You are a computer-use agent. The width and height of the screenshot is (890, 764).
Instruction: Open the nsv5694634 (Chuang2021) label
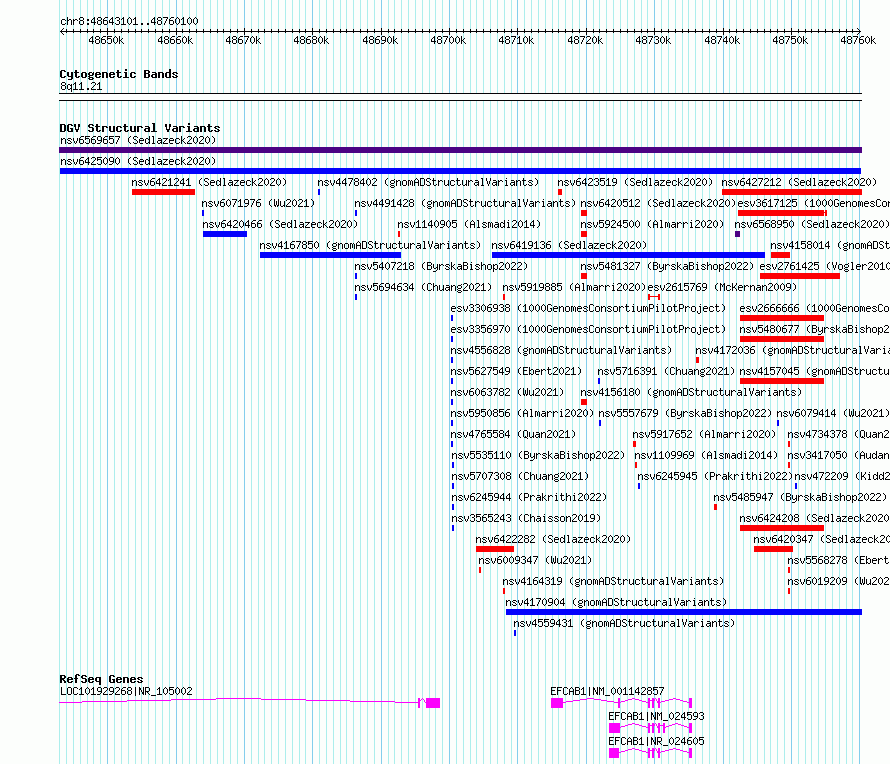pyautogui.click(x=423, y=287)
